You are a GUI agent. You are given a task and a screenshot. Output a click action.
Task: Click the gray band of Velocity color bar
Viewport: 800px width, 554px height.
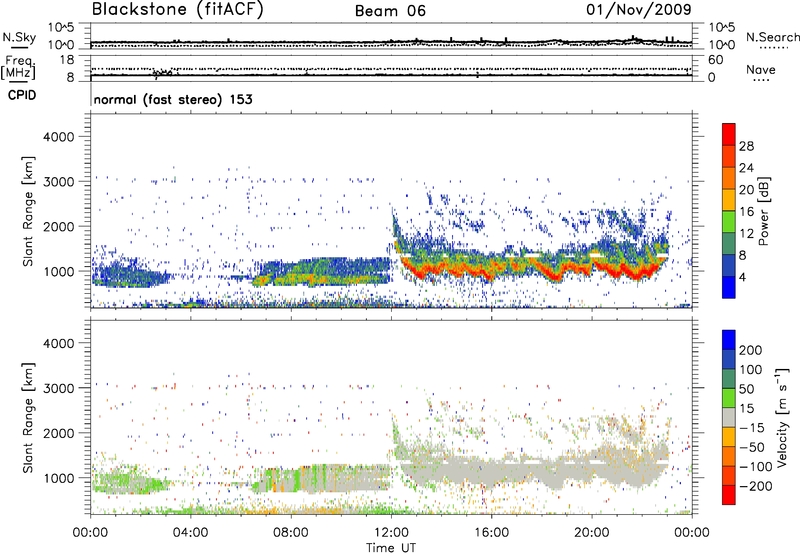[729, 417]
